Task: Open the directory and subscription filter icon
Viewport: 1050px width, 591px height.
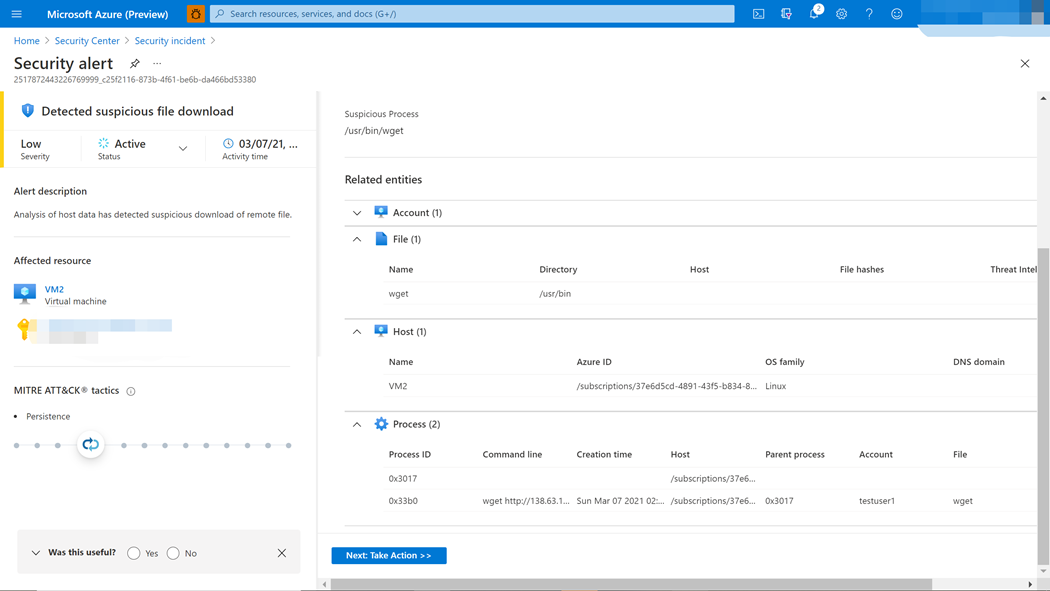Action: pyautogui.click(x=786, y=14)
